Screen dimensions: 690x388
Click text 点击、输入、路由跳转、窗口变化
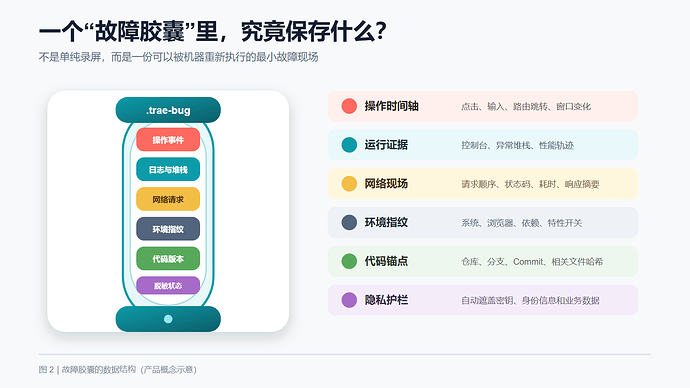pyautogui.click(x=526, y=106)
